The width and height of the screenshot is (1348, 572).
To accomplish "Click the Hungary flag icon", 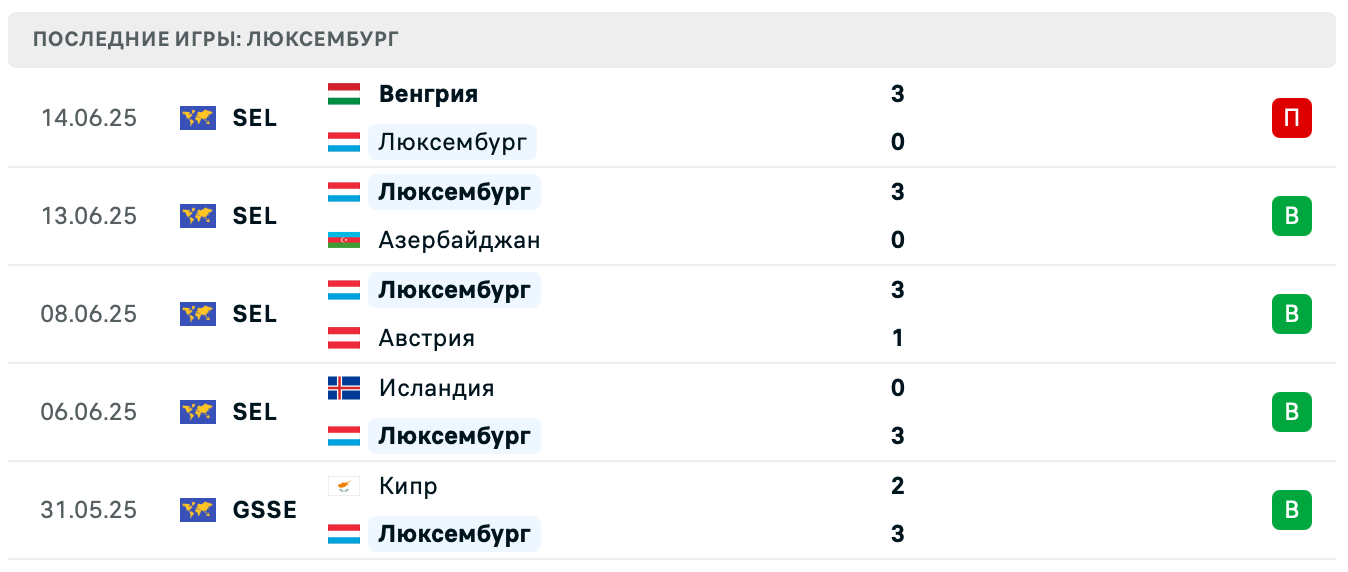I will click(343, 94).
